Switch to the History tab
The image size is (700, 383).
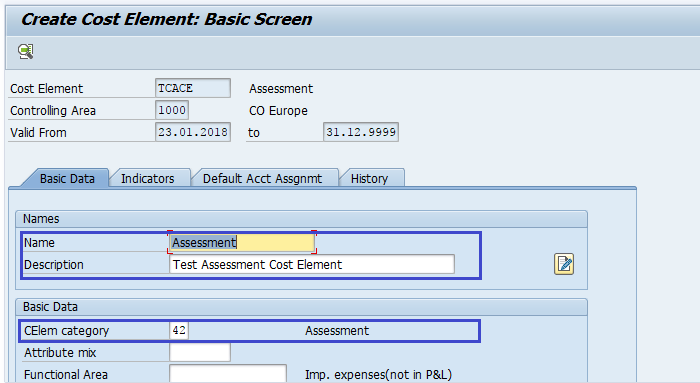pyautogui.click(x=370, y=179)
